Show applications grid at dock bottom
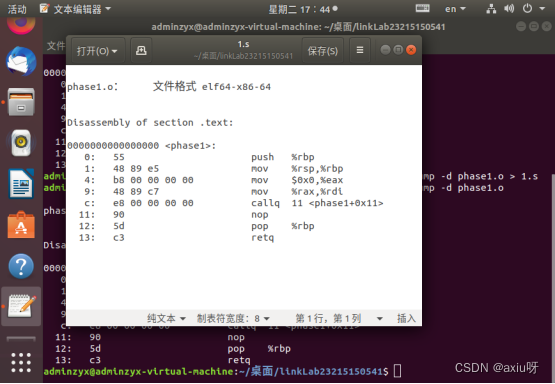Image resolution: width=555 pixels, height=384 pixels. (x=21, y=362)
